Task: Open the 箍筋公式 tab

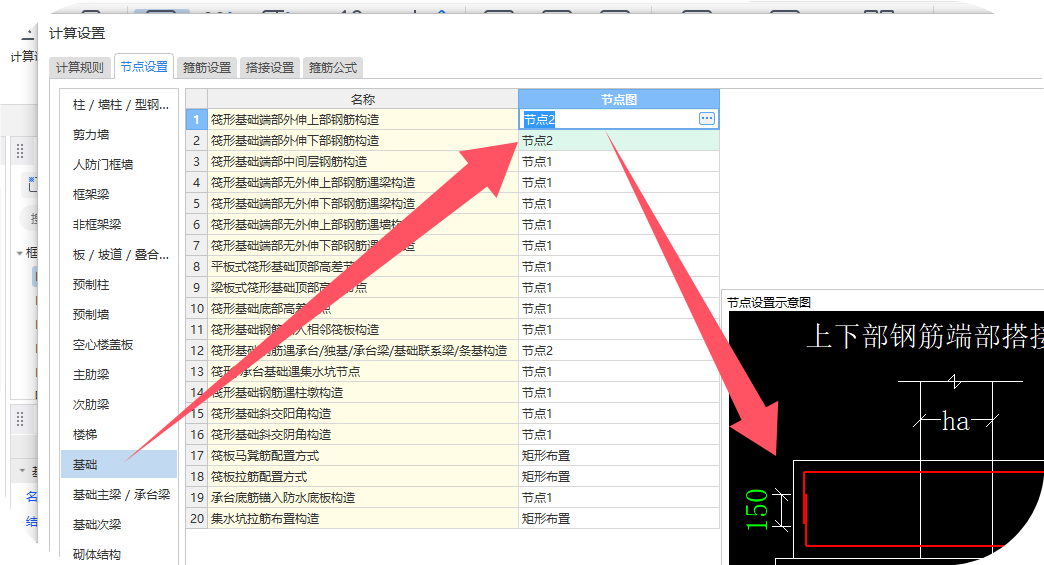Action: point(333,67)
